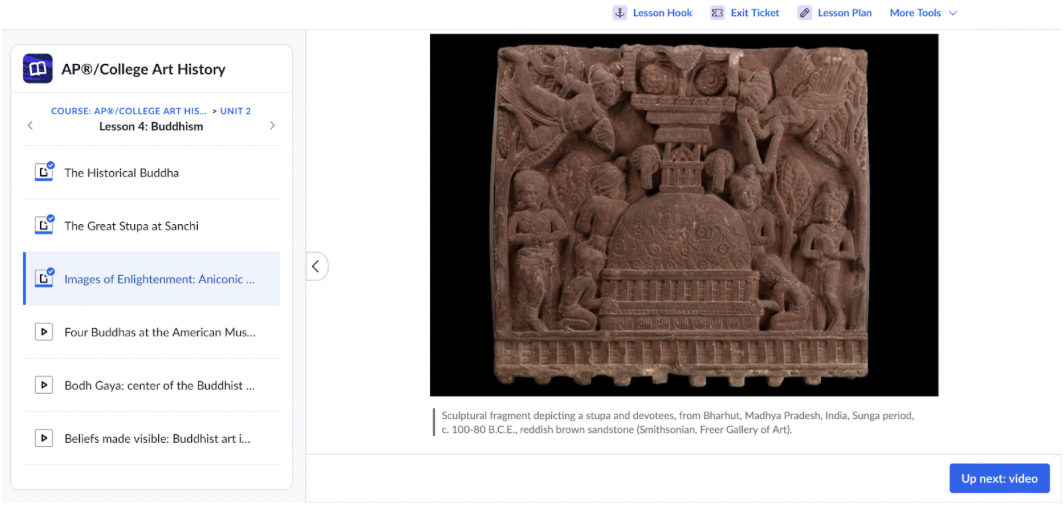Viewport: 1064px width, 514px height.
Task: Click the Up next: video button
Action: click(x=1000, y=479)
